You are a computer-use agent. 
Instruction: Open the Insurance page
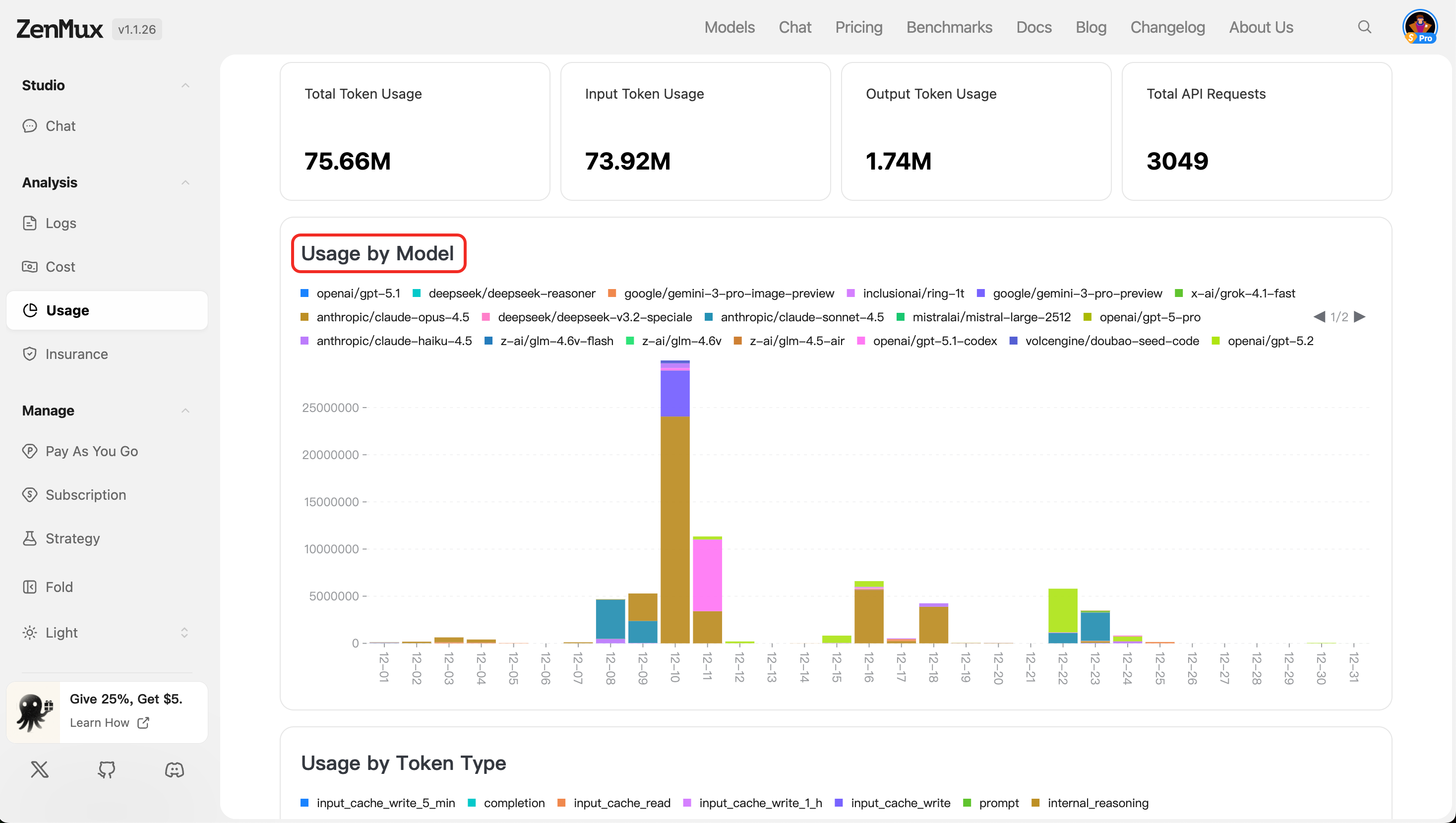(76, 354)
